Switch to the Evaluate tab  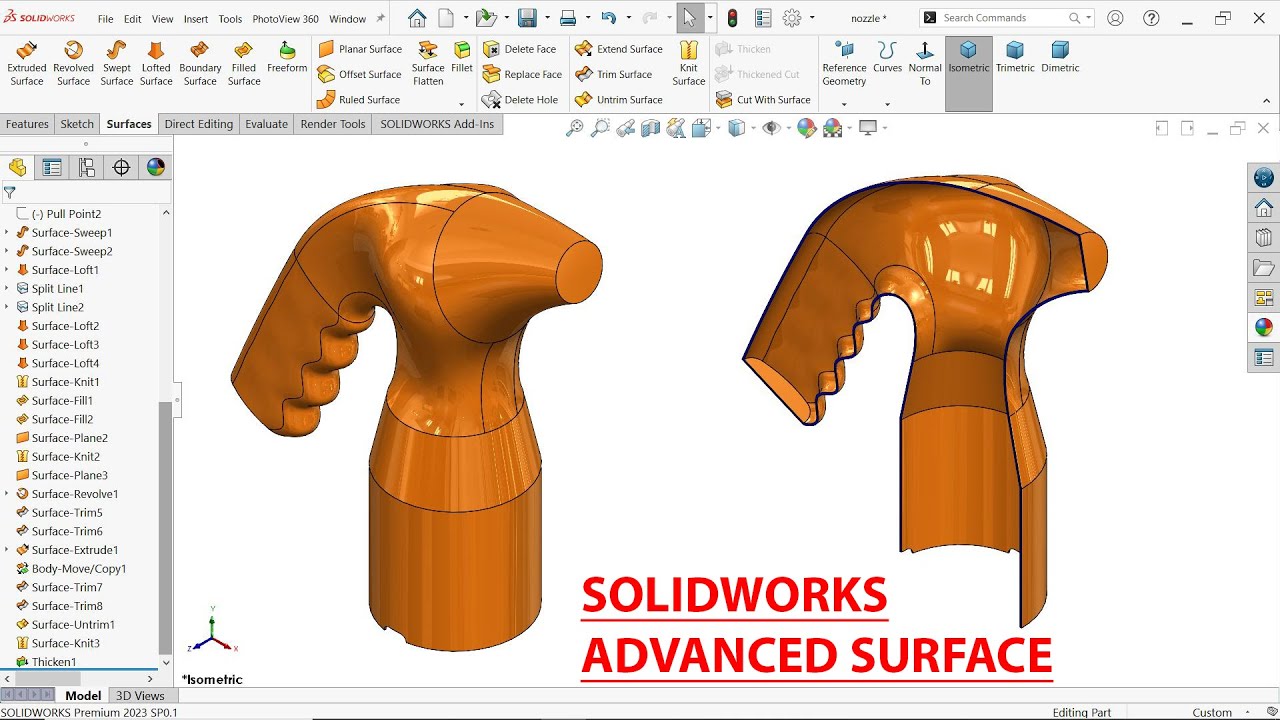pos(266,124)
